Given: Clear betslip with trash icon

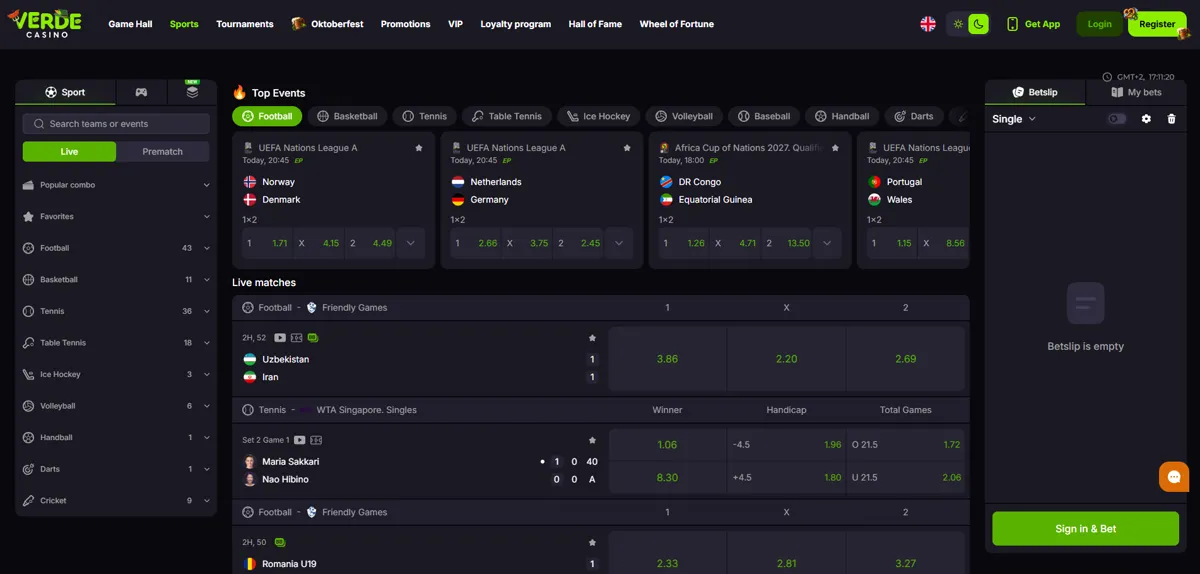Looking at the screenshot, I should (x=1172, y=119).
